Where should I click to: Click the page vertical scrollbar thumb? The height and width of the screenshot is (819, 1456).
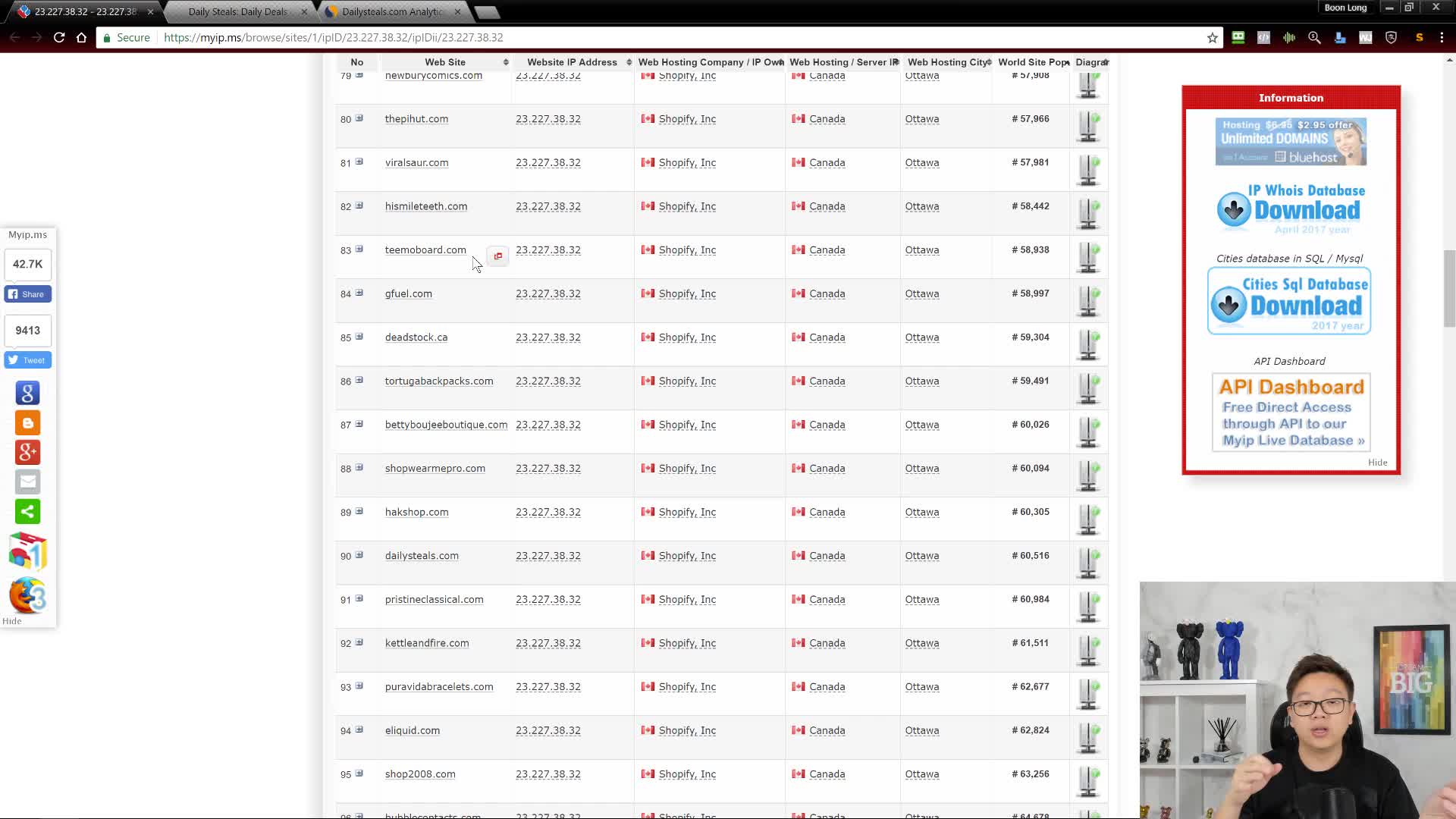[1449, 288]
